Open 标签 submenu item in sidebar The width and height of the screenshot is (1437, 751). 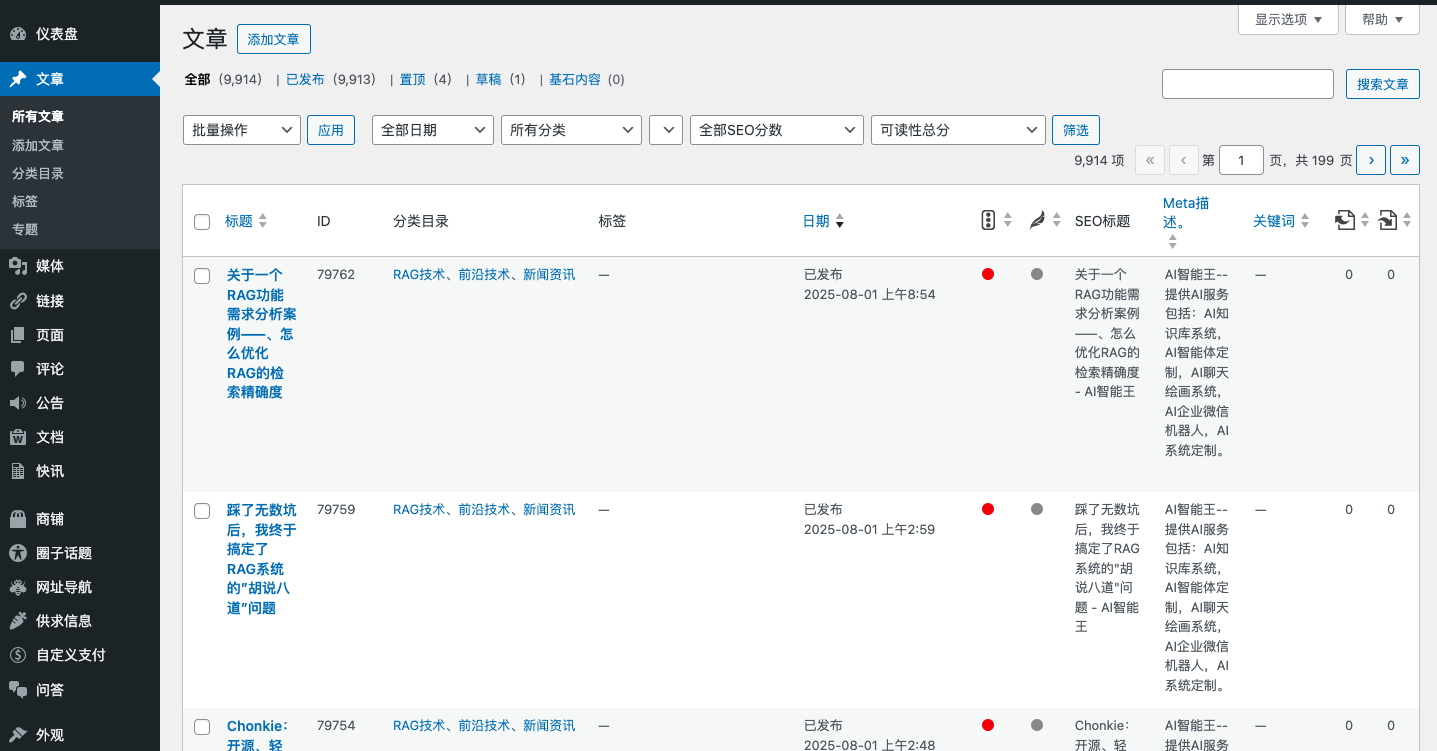click(25, 201)
